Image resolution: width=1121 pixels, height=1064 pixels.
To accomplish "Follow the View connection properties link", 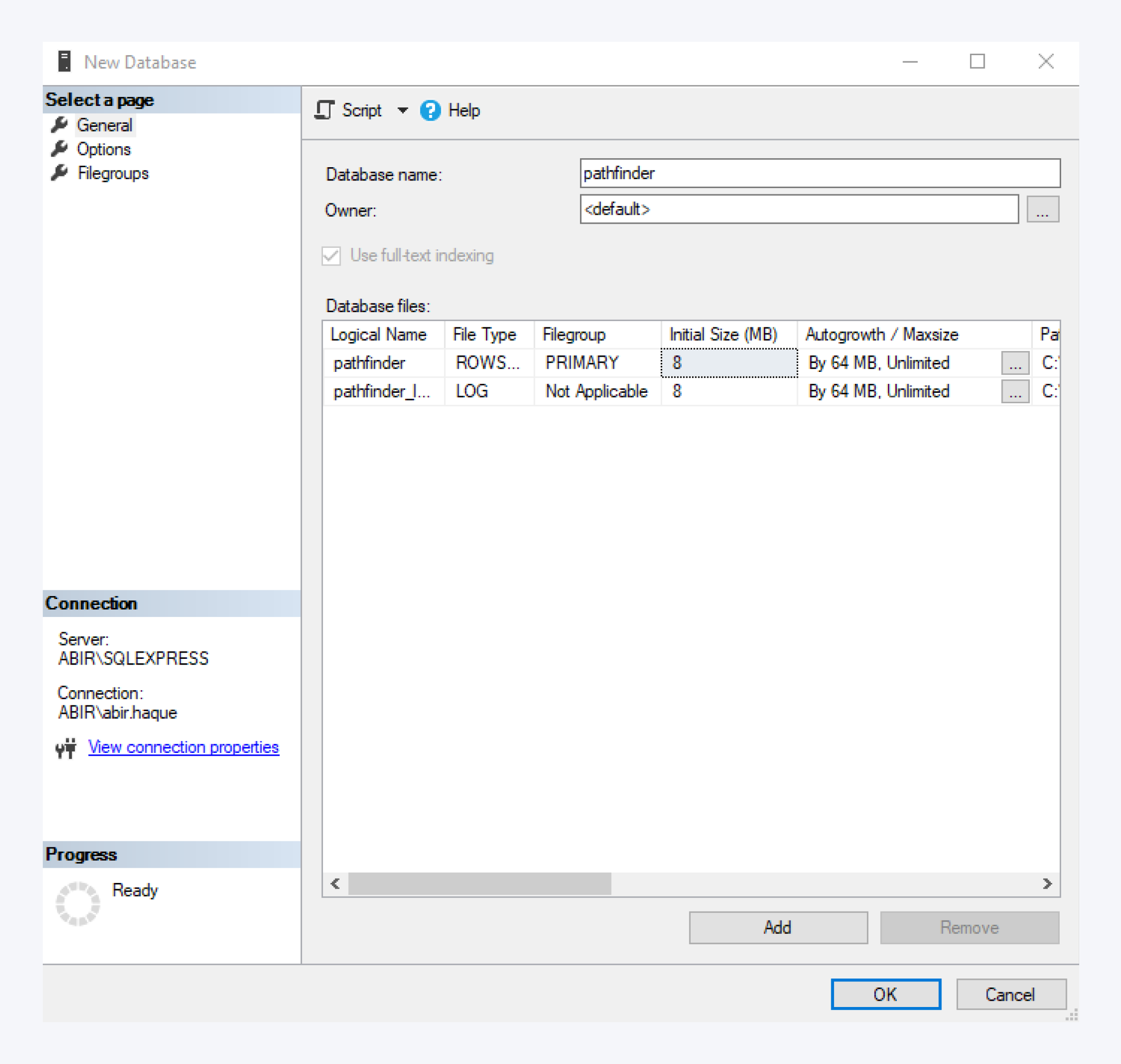I will [182, 748].
